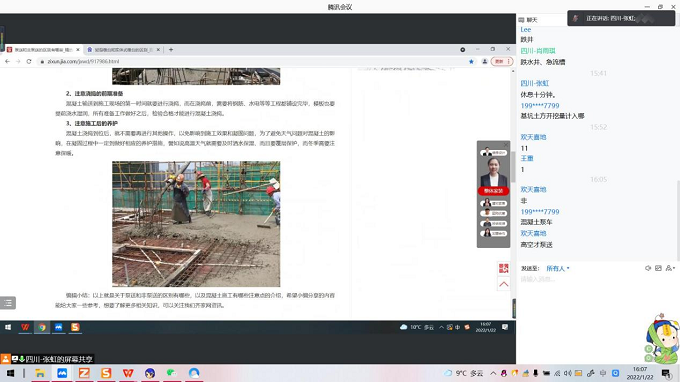This screenshot has height=382, width=680.
Task: Show hidden system tray icons
Action: tap(493, 373)
